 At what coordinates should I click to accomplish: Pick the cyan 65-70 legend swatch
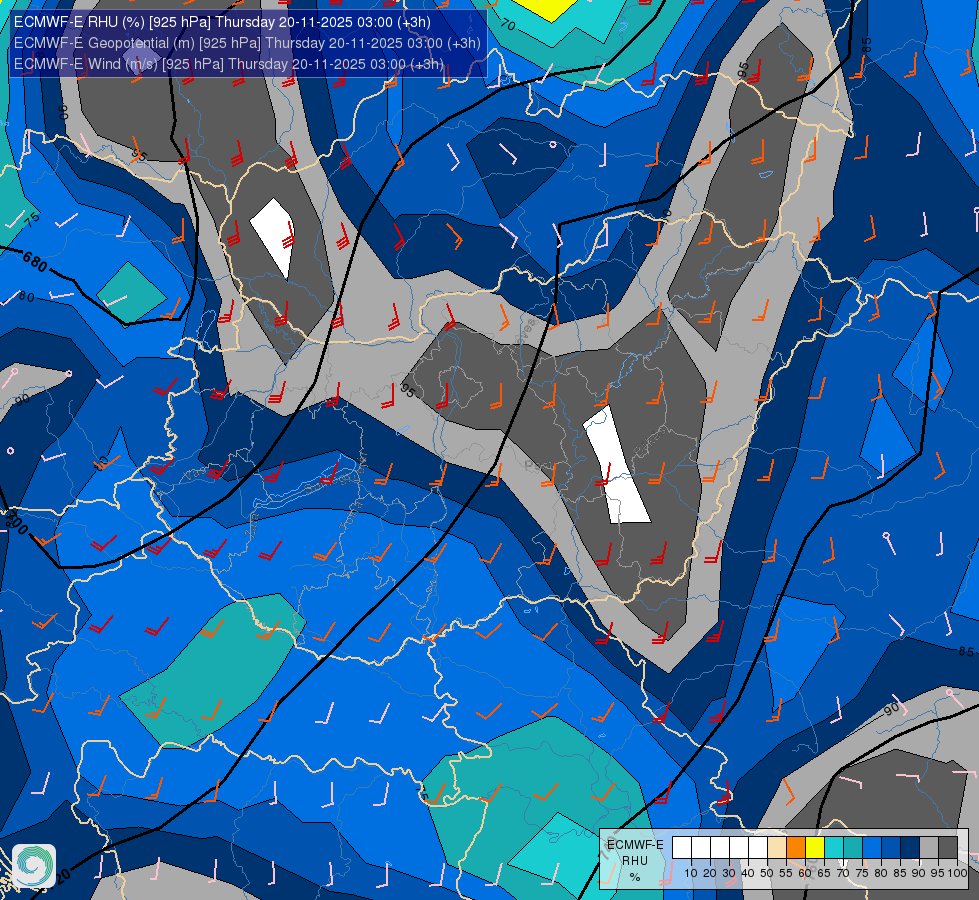[834, 848]
